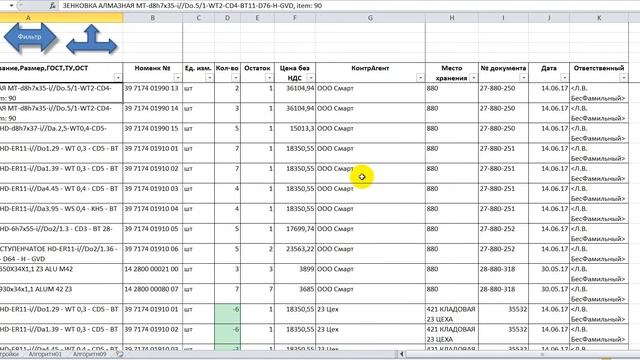Select the price cell 3685
The width and height of the screenshot is (640, 360).
coord(295,293)
